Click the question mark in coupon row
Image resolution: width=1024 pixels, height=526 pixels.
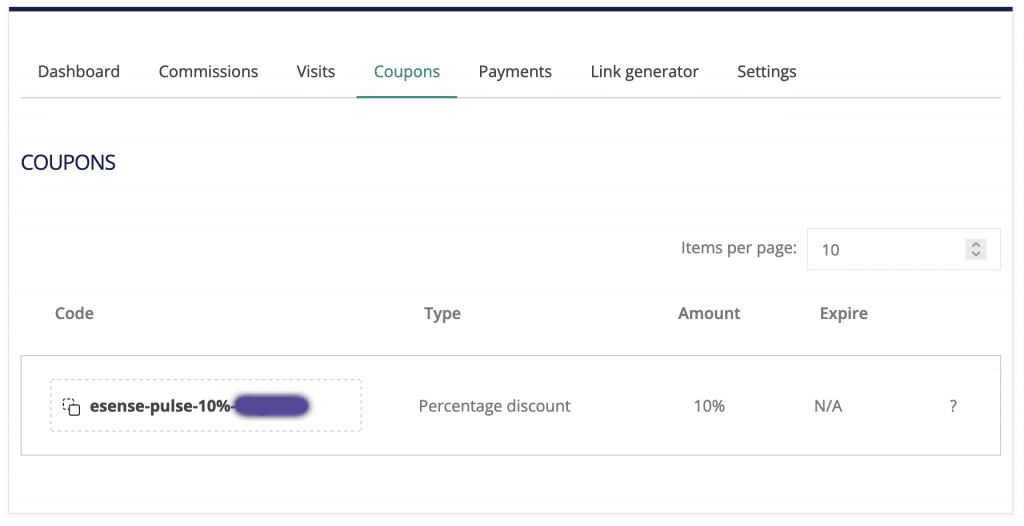pos(953,406)
